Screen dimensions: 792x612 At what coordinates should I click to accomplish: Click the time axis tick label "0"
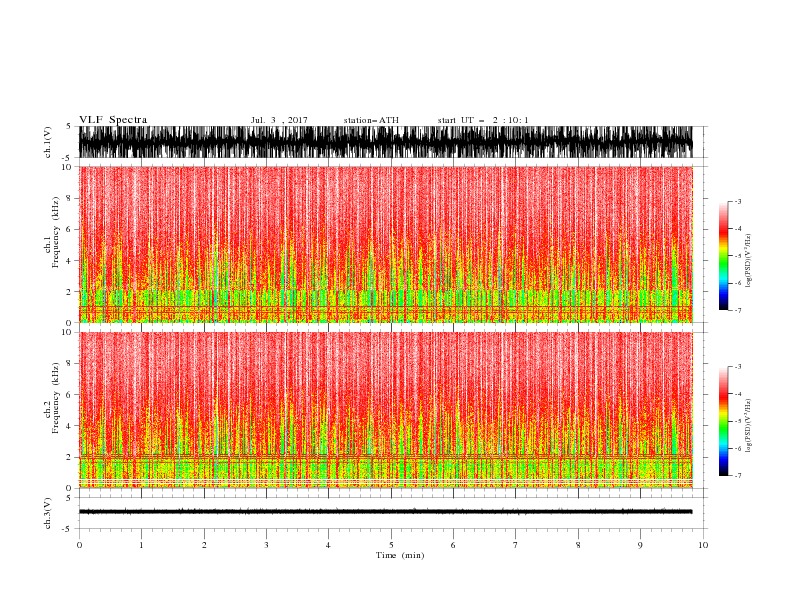79,545
